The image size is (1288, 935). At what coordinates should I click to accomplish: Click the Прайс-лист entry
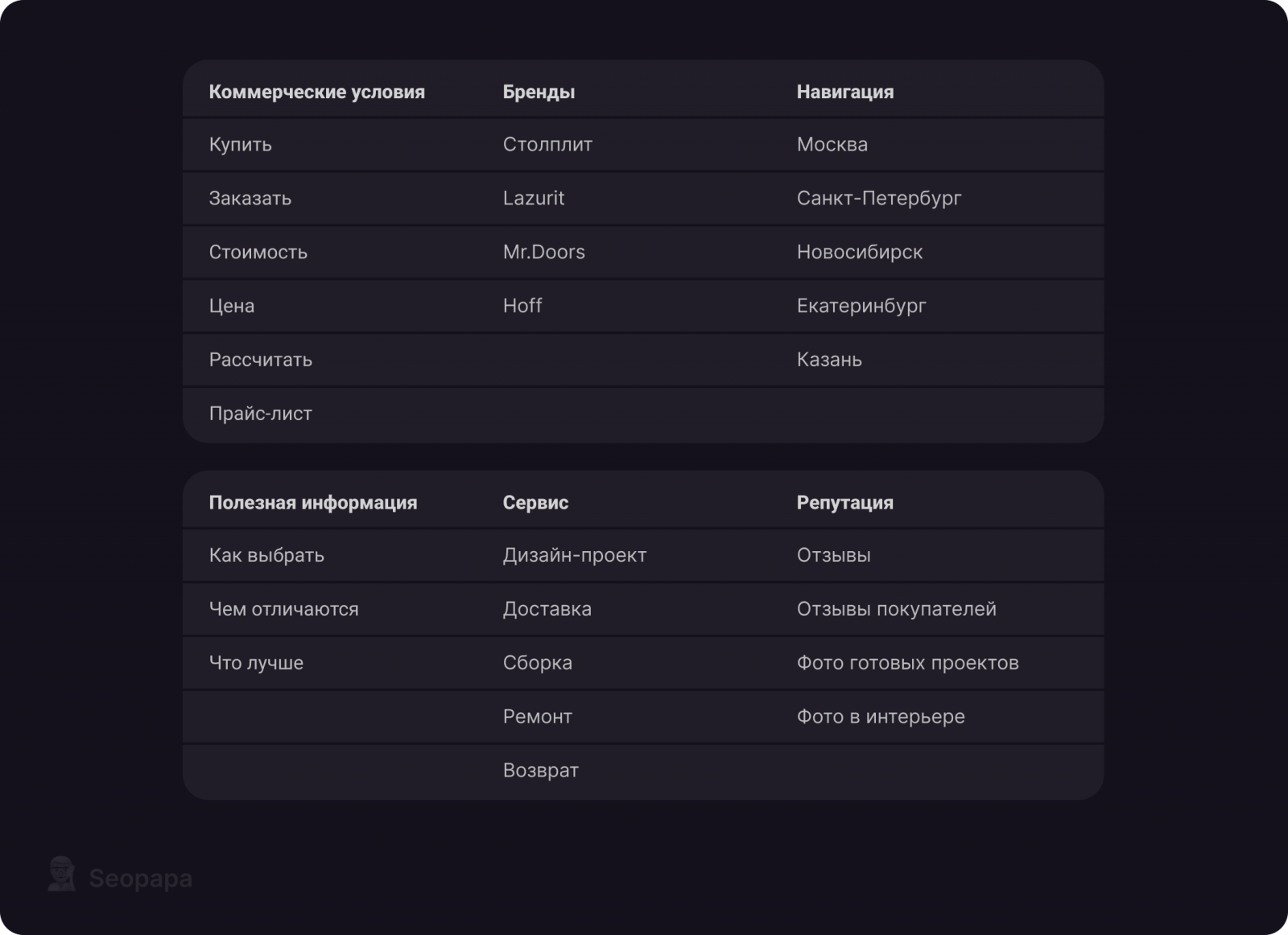point(261,414)
